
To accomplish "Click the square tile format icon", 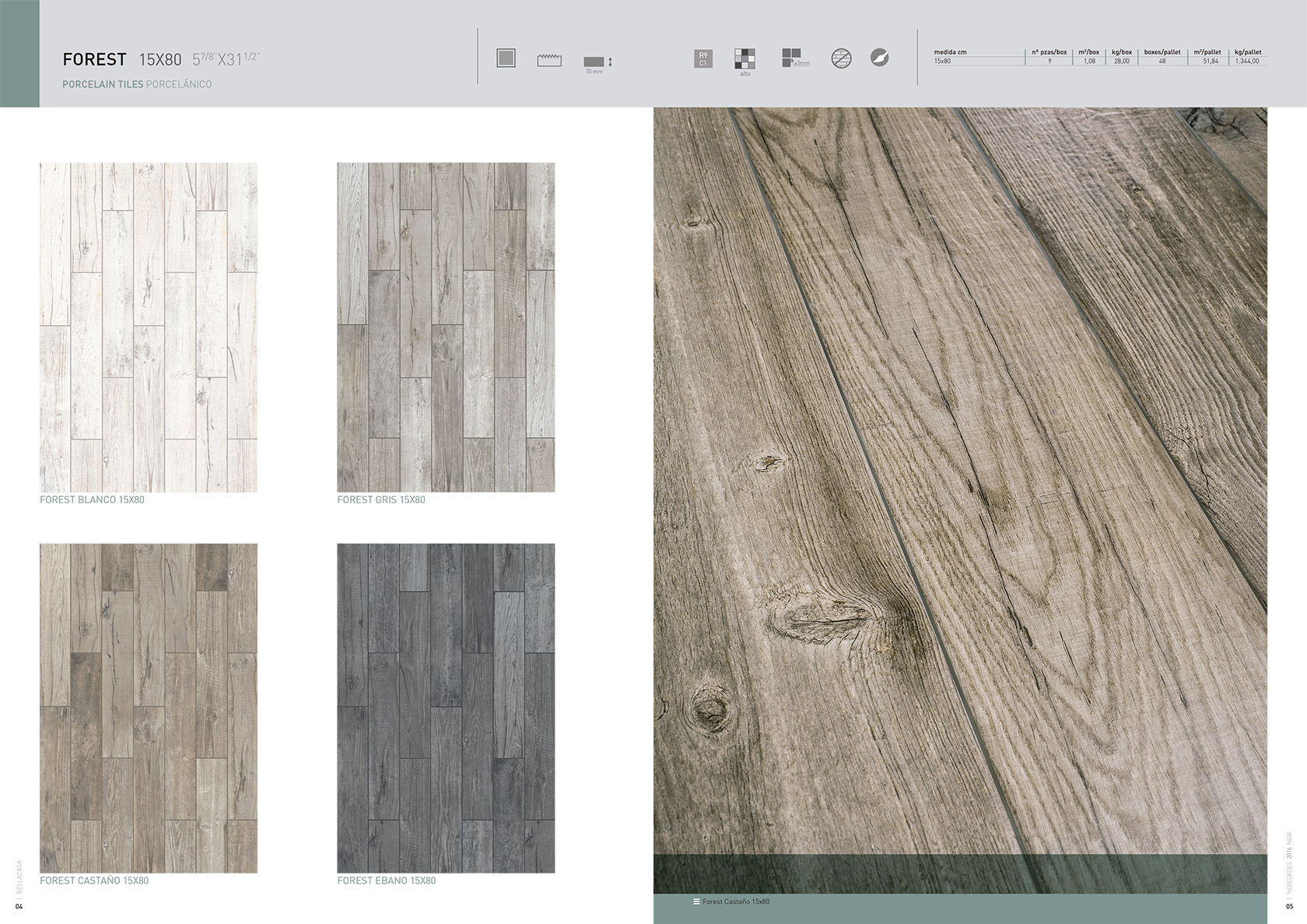I will coord(506,58).
